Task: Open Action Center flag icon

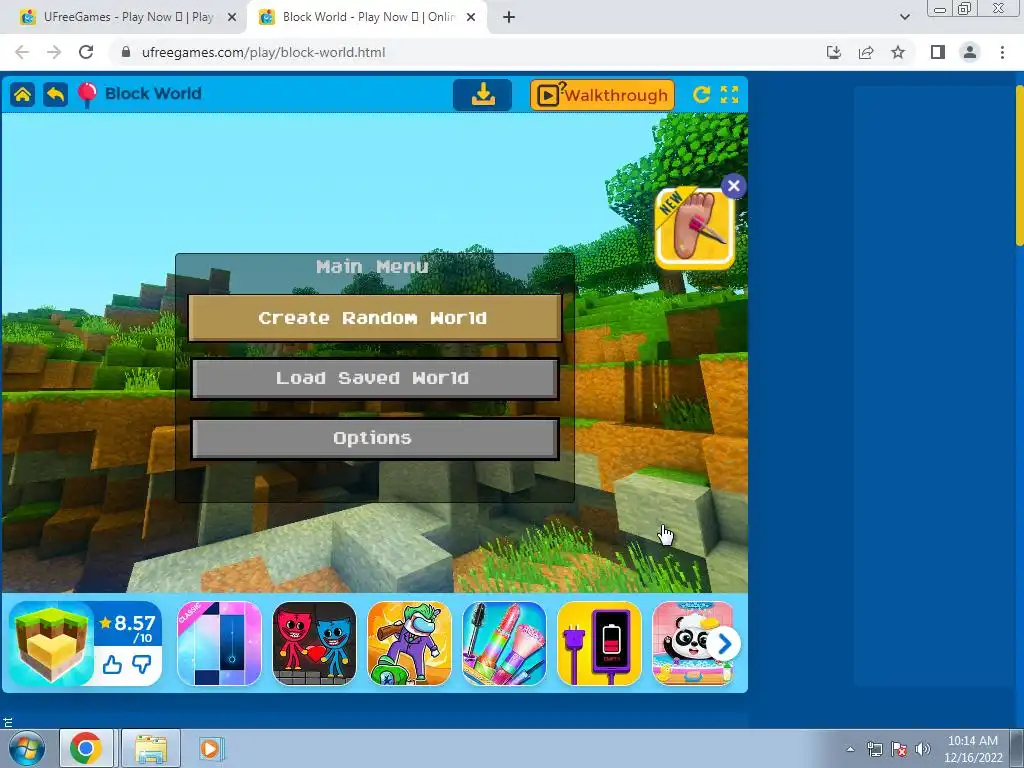Action: pyautogui.click(x=899, y=749)
